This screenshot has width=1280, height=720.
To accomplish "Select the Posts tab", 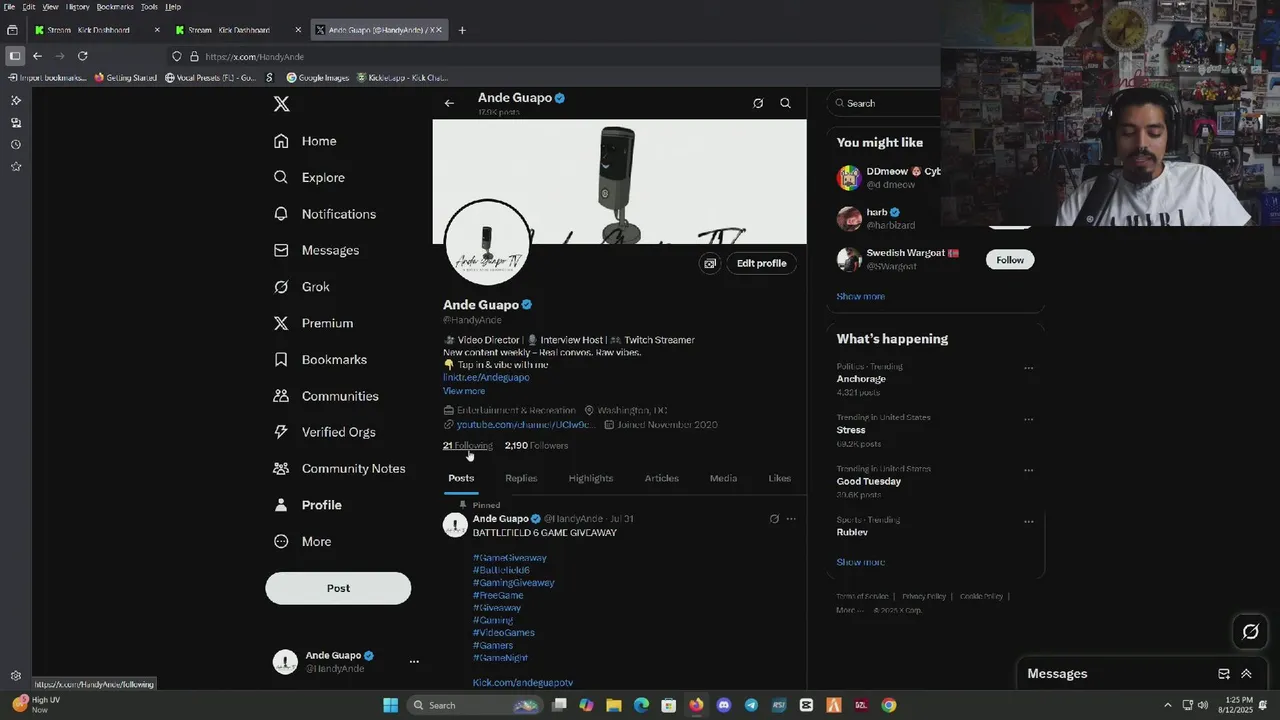I will point(461,478).
